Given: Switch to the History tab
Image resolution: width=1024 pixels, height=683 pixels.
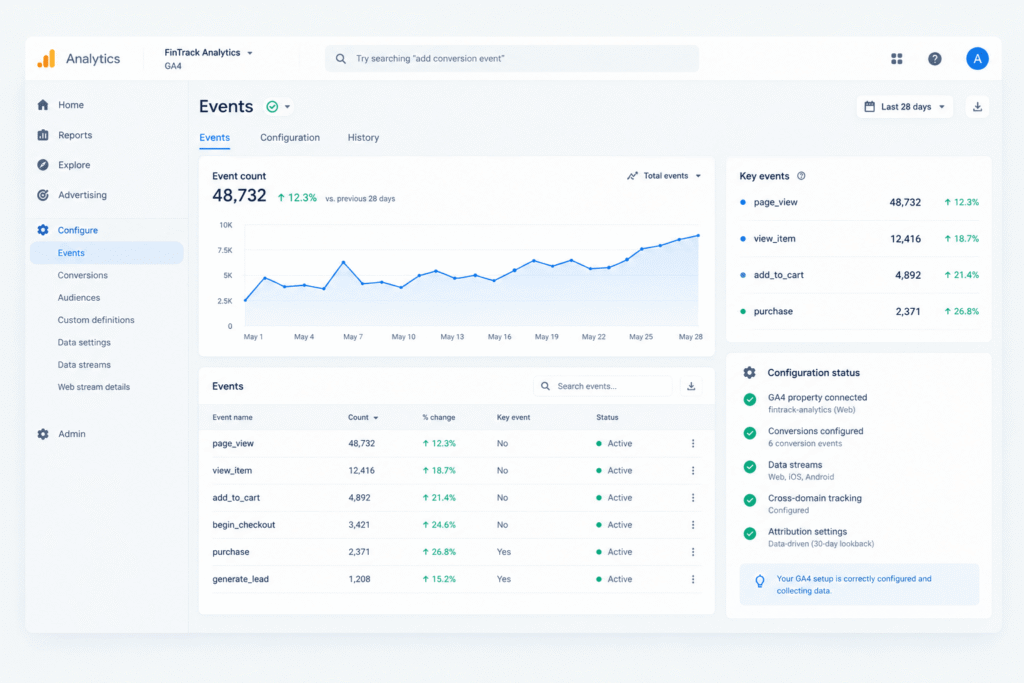Looking at the screenshot, I should click(x=363, y=138).
